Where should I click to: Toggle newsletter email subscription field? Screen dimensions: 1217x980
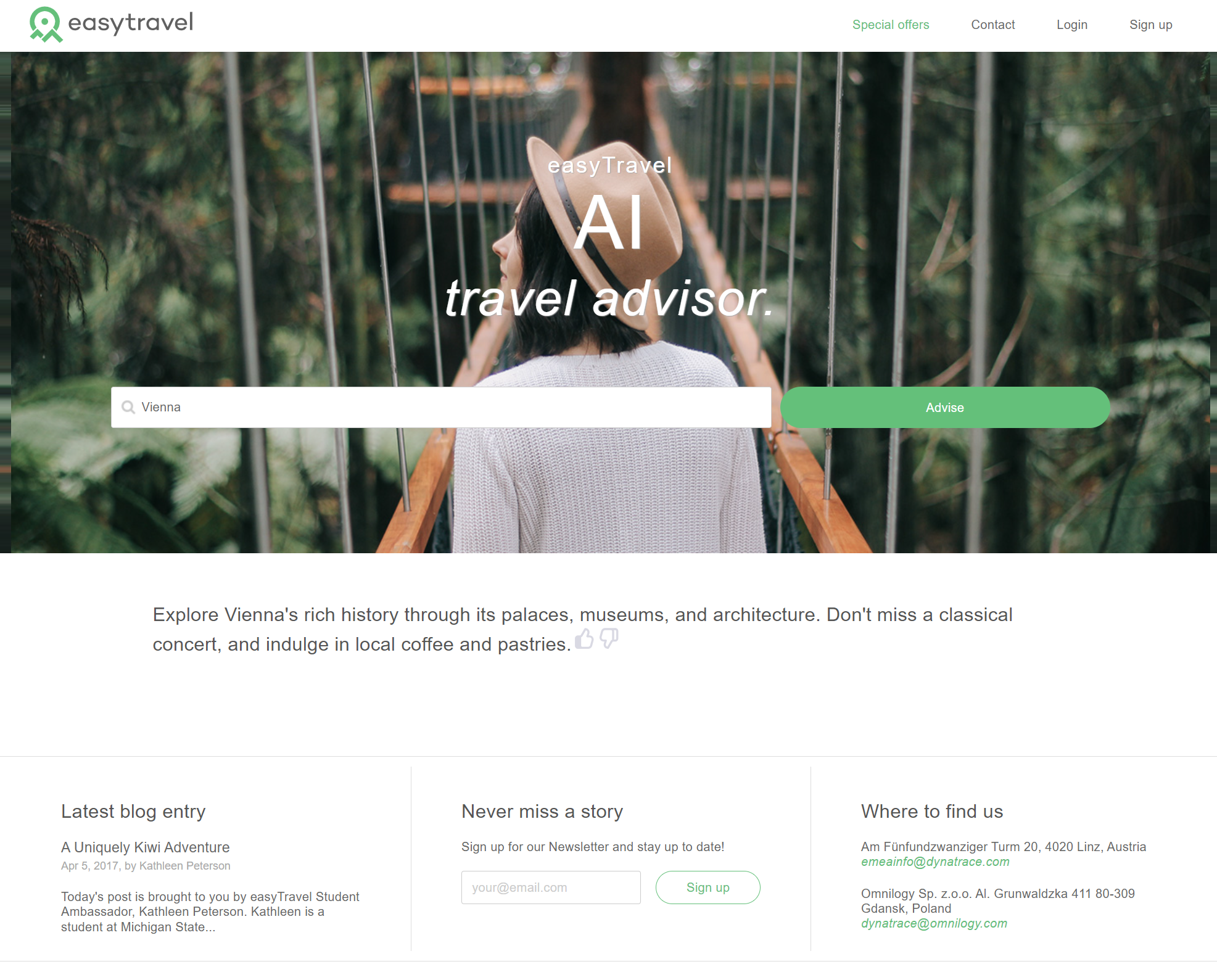(x=550, y=887)
